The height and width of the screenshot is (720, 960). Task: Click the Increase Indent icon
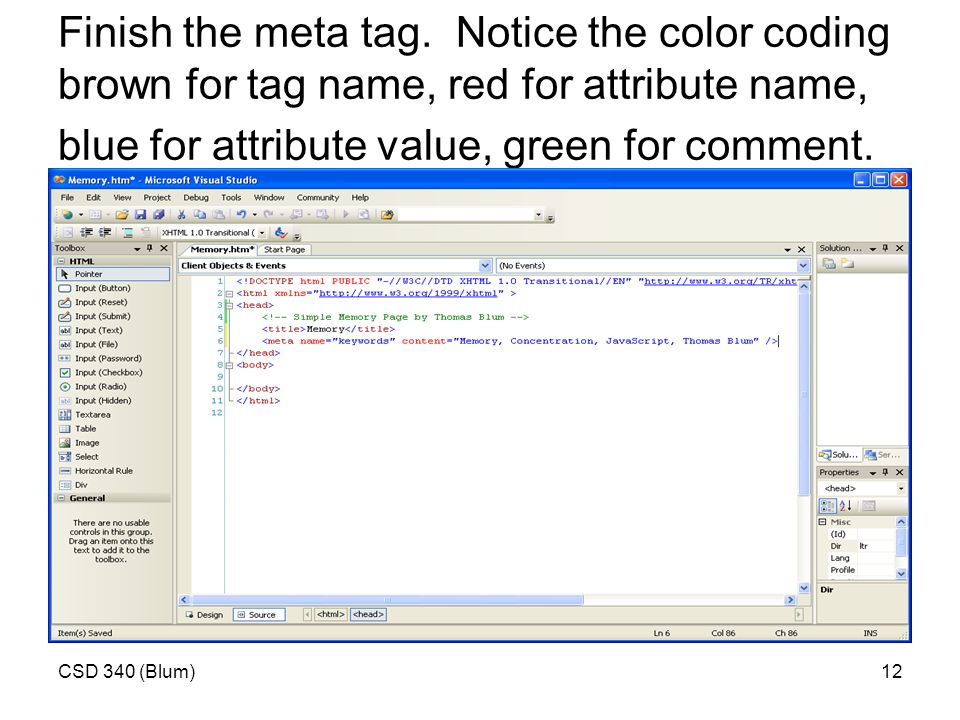pyautogui.click(x=105, y=233)
